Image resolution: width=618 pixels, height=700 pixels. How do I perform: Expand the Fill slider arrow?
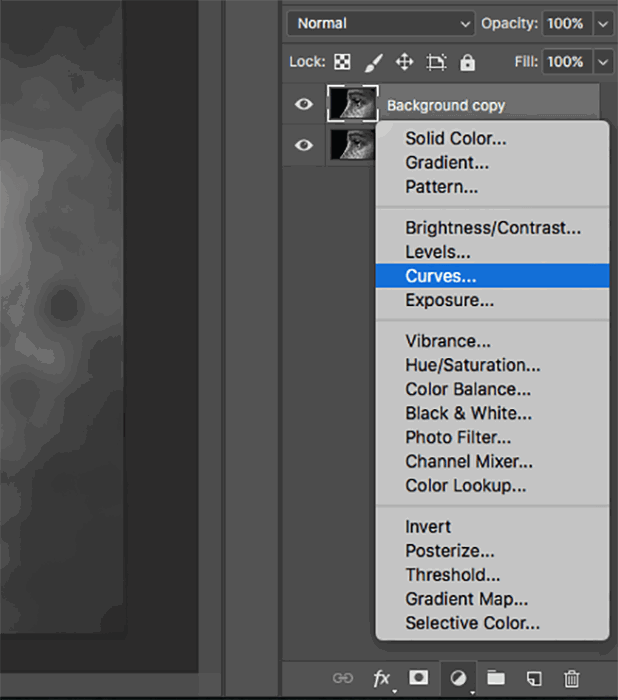[603, 62]
